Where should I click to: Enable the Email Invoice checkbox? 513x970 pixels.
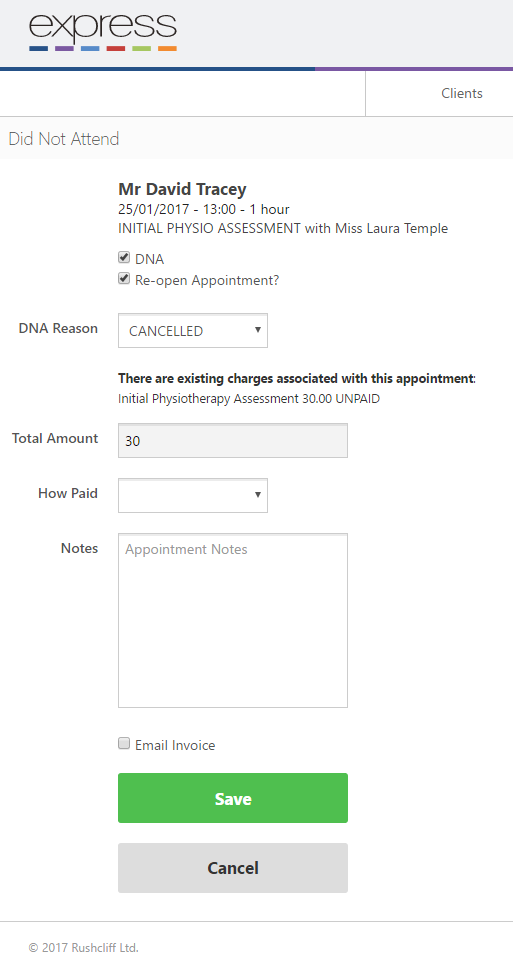(x=124, y=744)
